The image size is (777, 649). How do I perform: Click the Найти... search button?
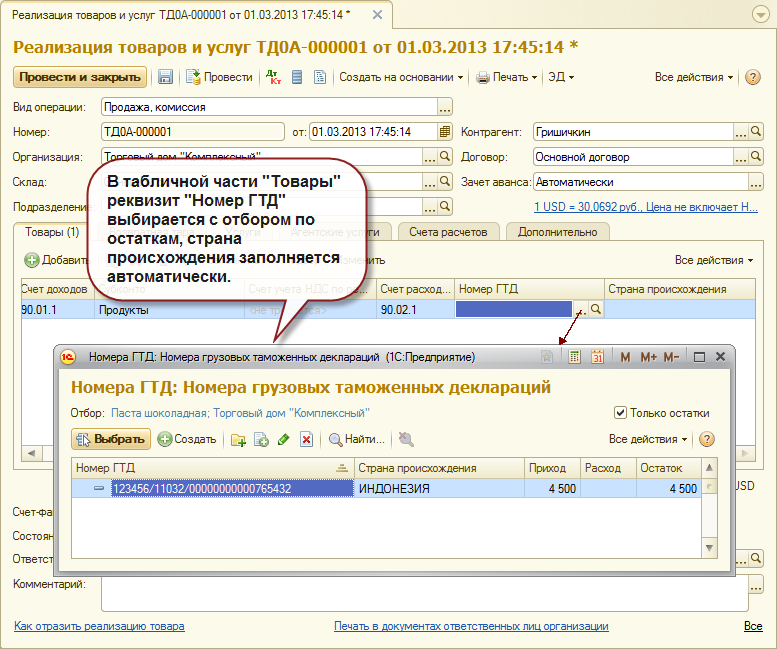pos(357,439)
